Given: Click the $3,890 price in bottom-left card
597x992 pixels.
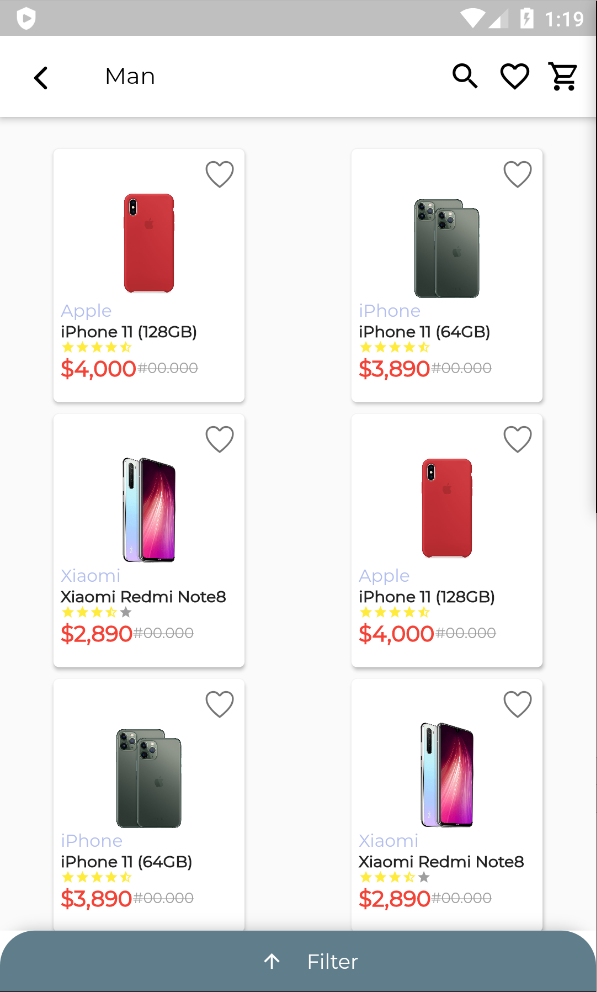Looking at the screenshot, I should (96, 898).
